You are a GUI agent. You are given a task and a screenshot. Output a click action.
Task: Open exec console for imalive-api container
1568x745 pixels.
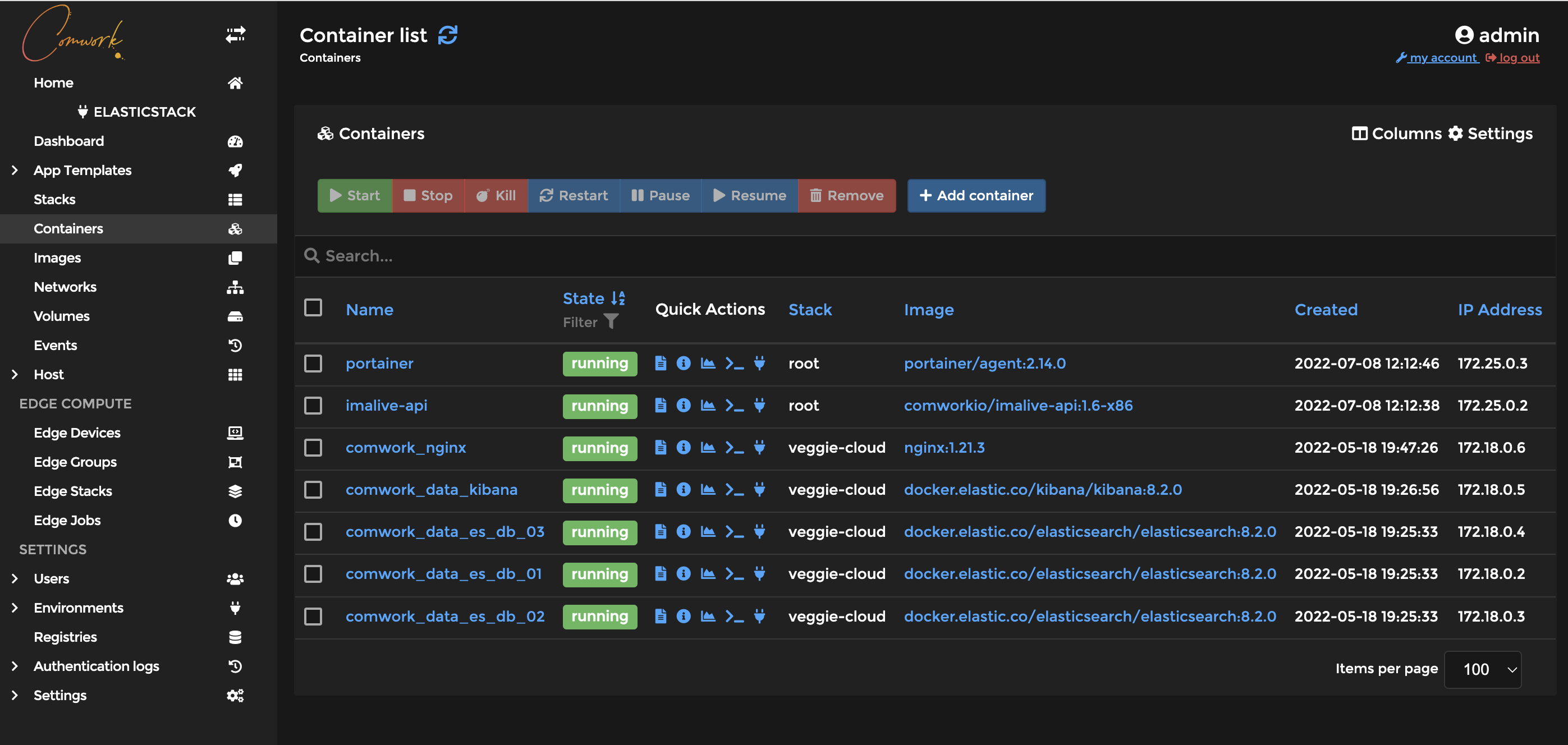click(735, 406)
